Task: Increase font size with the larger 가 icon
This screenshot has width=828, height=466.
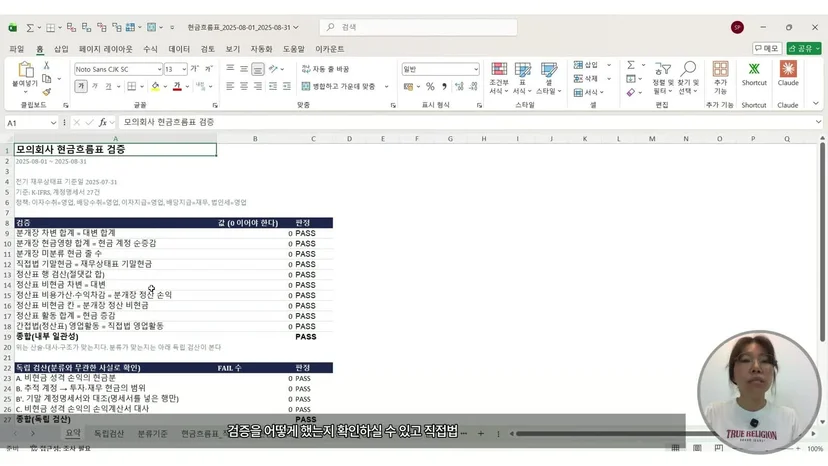Action: point(194,69)
